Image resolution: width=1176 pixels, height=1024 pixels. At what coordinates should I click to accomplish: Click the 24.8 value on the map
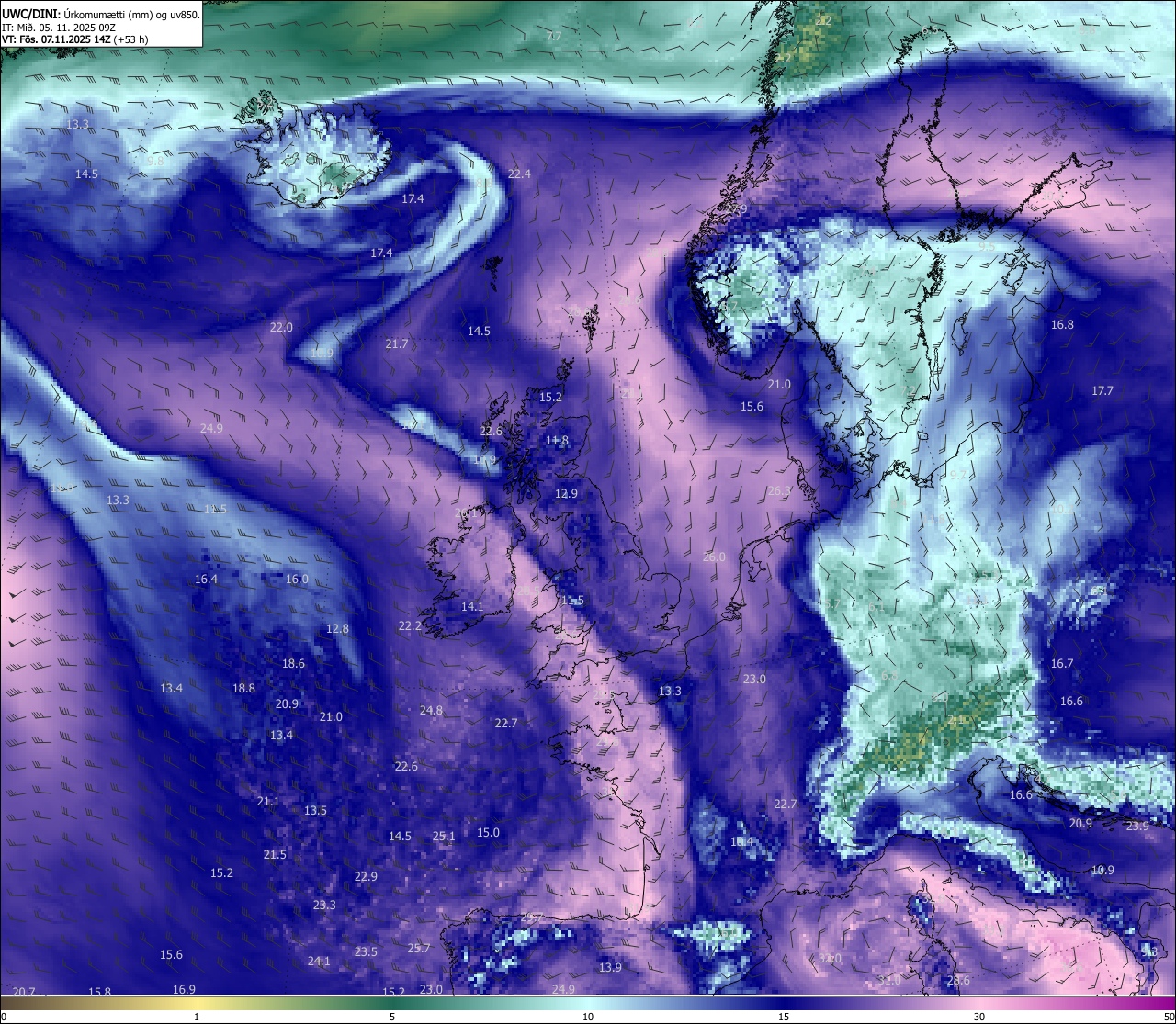pyautogui.click(x=430, y=710)
